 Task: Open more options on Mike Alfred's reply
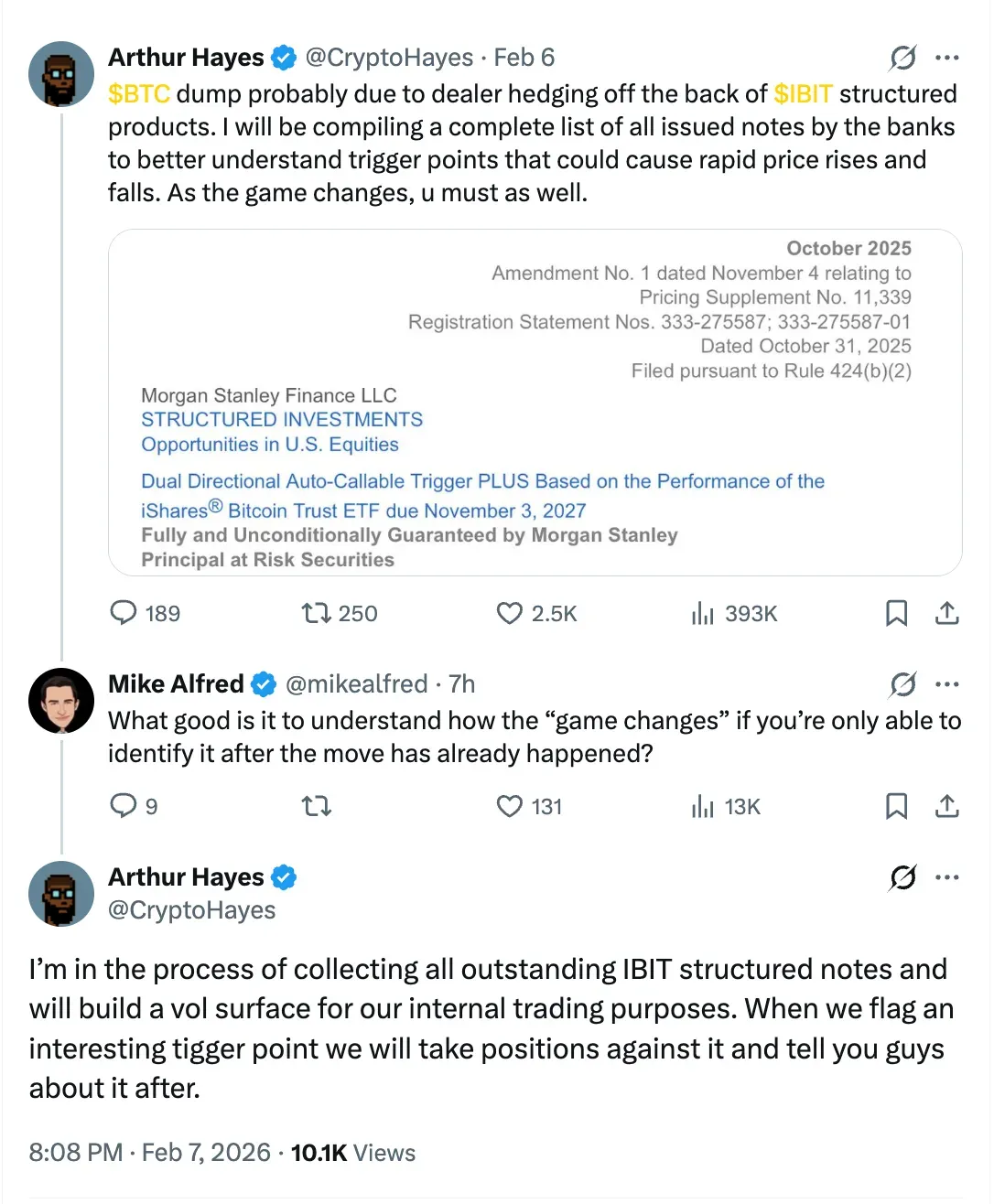(x=947, y=683)
